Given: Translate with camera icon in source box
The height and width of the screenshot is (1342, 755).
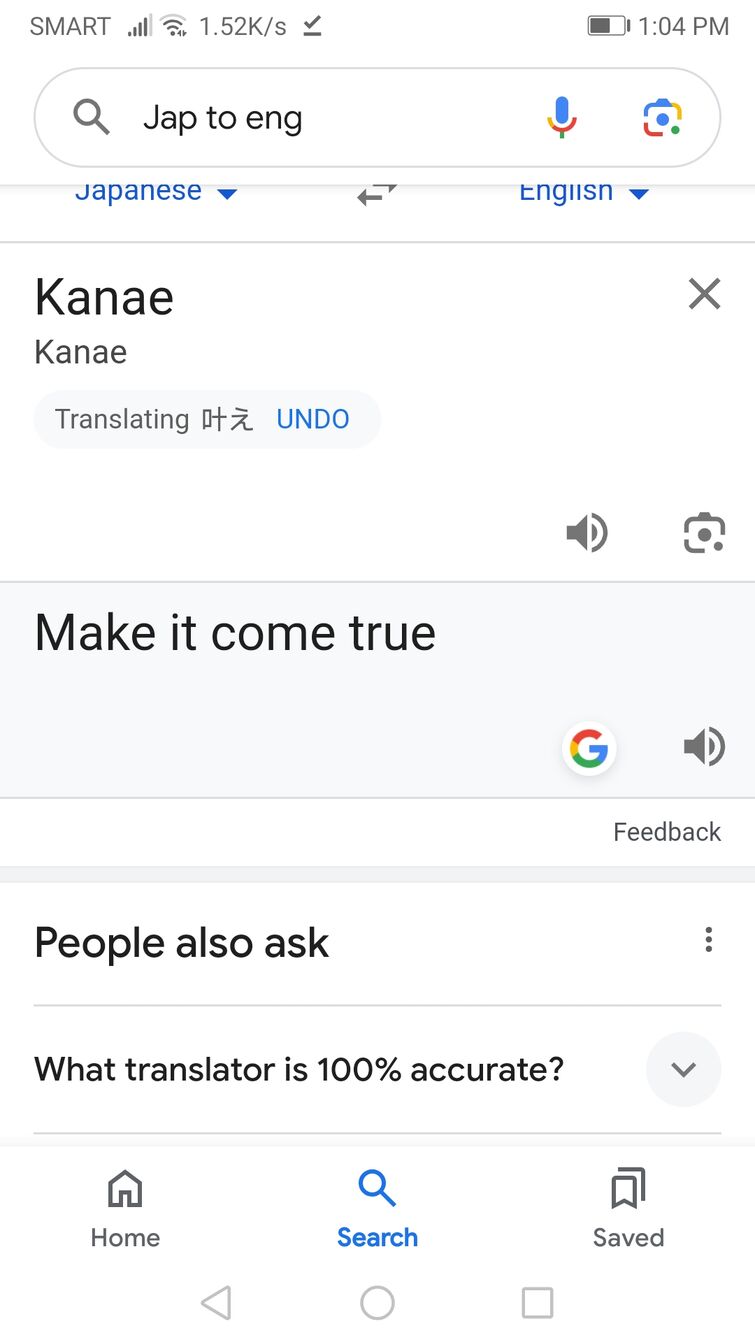Looking at the screenshot, I should (x=704, y=533).
